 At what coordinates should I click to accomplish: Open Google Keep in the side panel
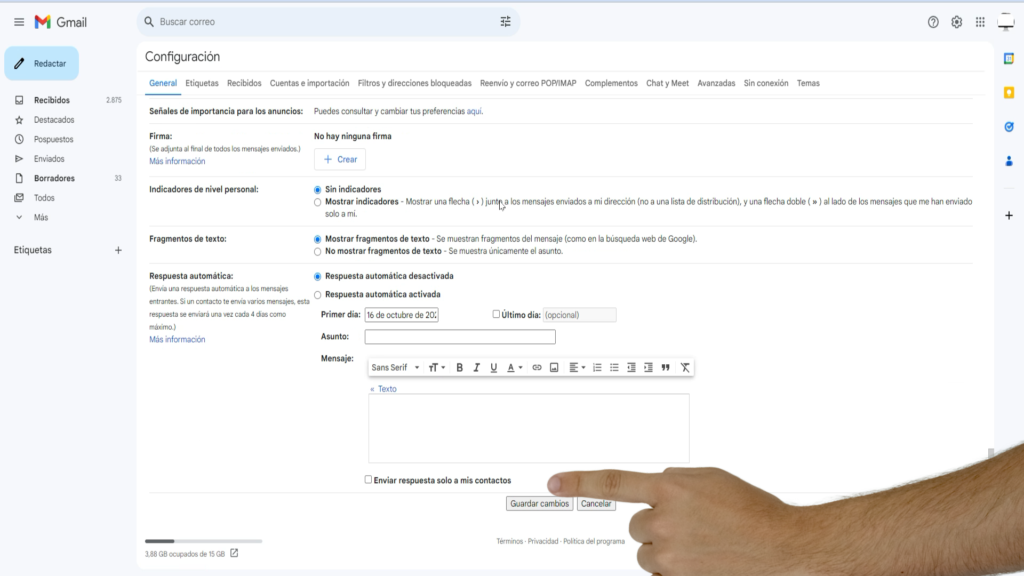click(1010, 93)
